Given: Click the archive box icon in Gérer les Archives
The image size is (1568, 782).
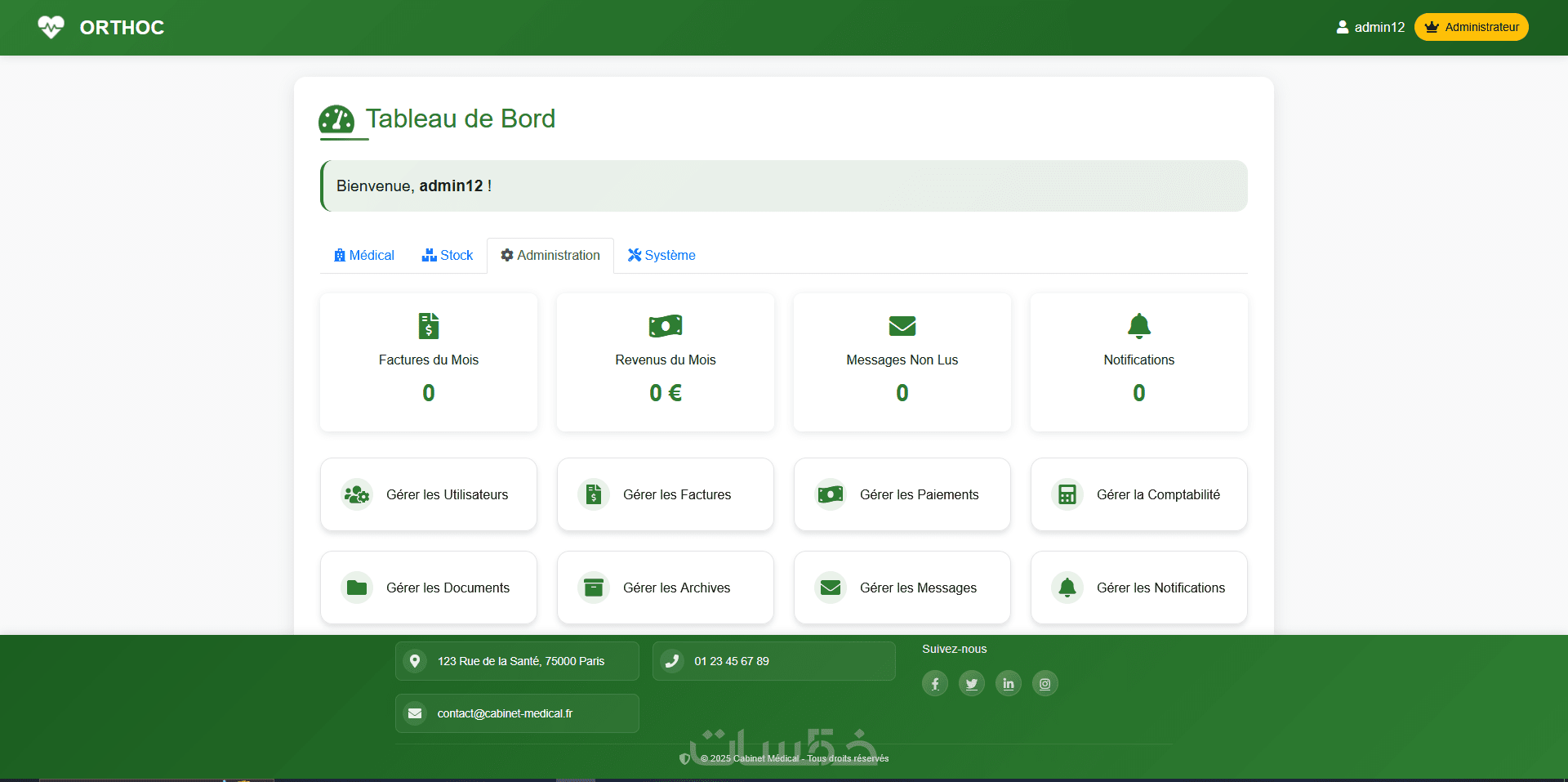Looking at the screenshot, I should [594, 588].
